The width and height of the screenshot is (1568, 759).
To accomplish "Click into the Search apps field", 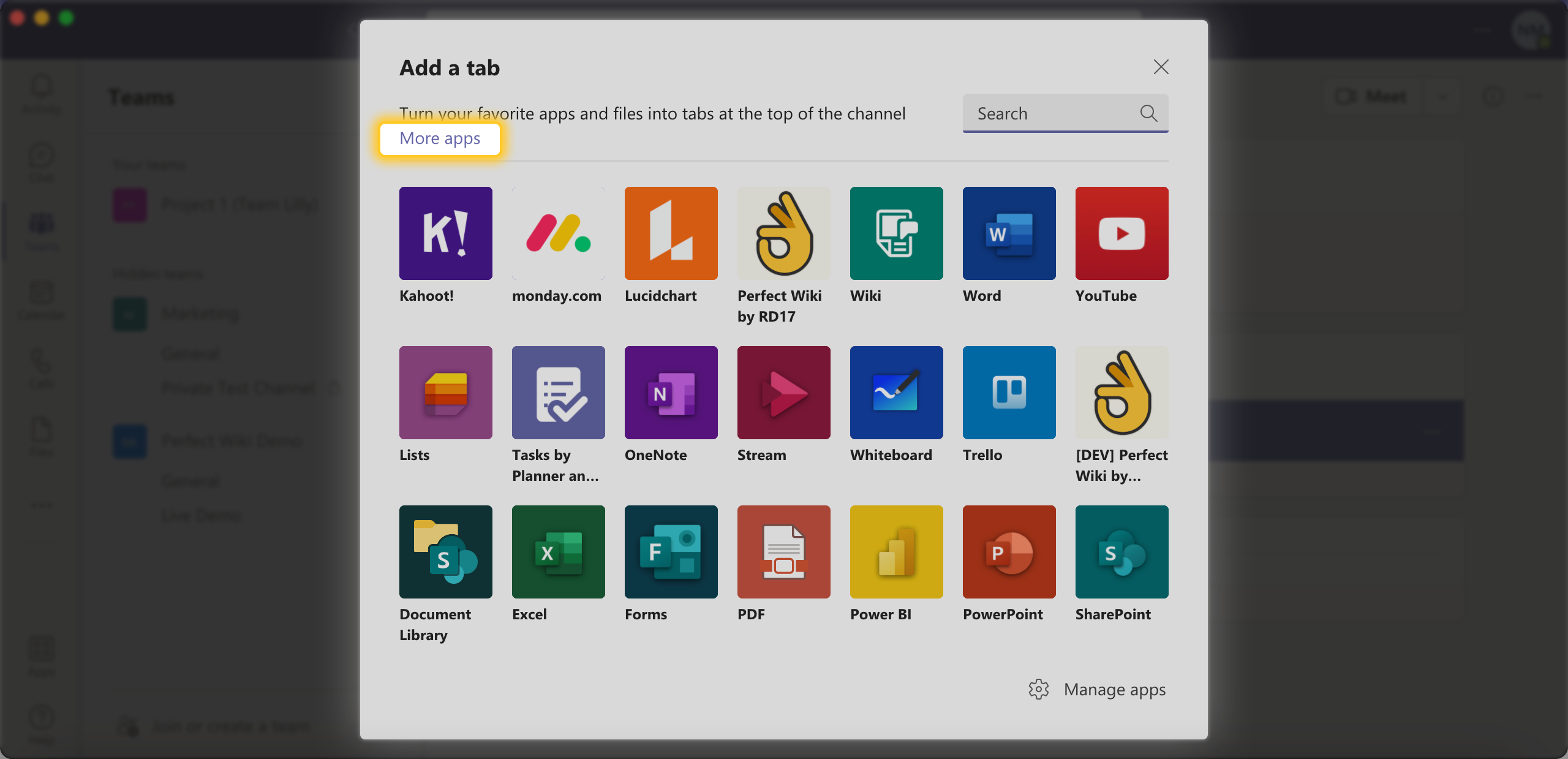I will point(1065,113).
